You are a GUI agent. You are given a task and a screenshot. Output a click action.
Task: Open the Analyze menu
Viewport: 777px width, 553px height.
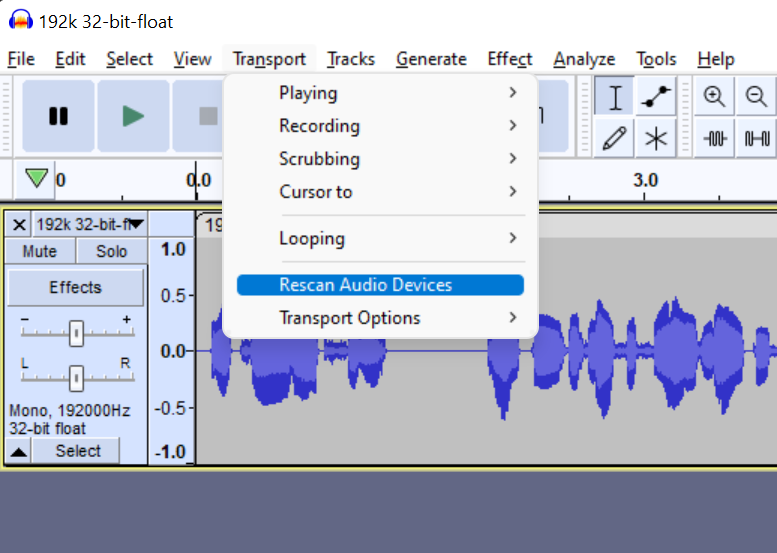click(x=584, y=59)
